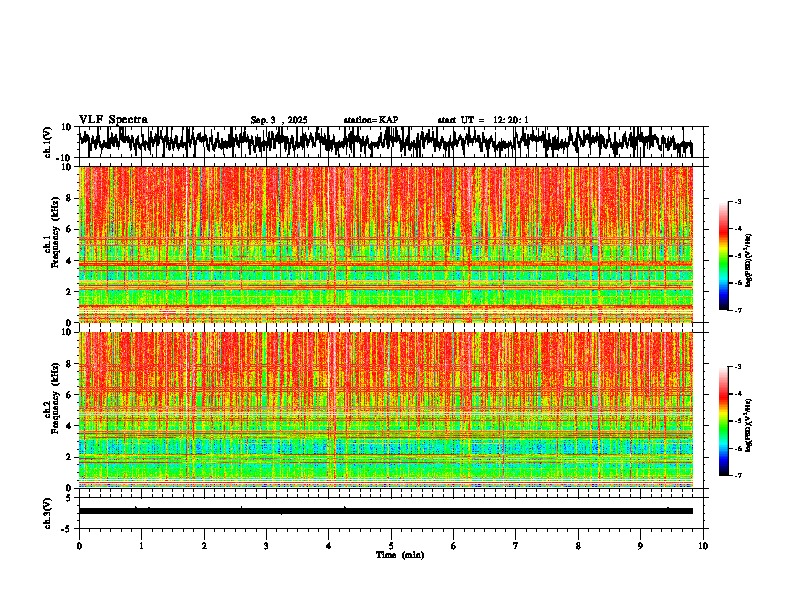Click the ch.1 color scale bar
This screenshot has width=792, height=612.
pyautogui.click(x=724, y=256)
